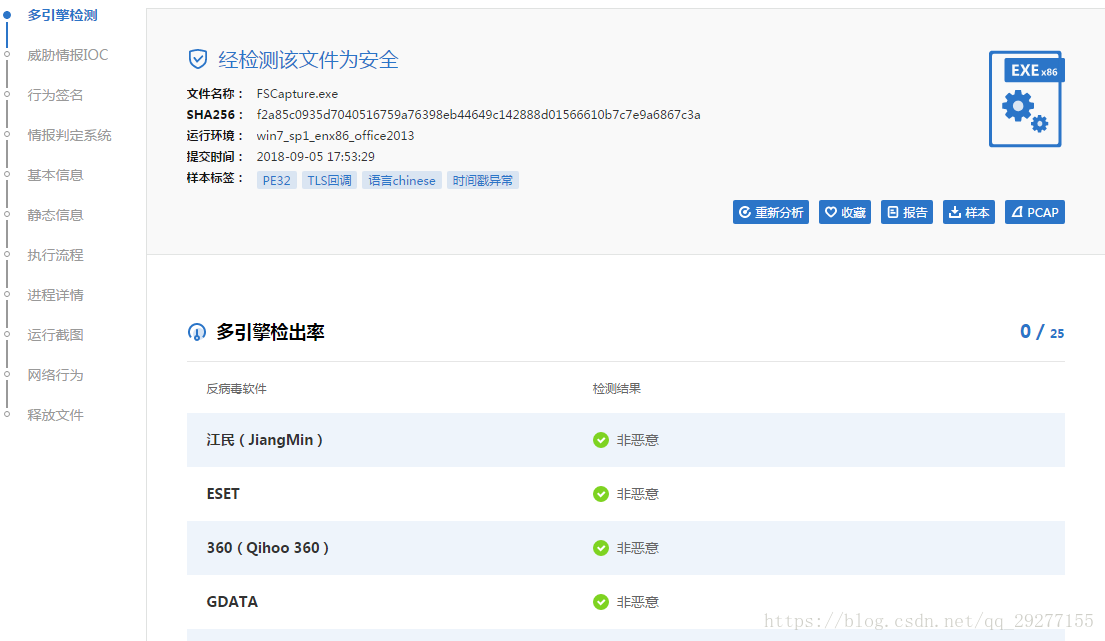Click ESET green check icon

(600, 494)
